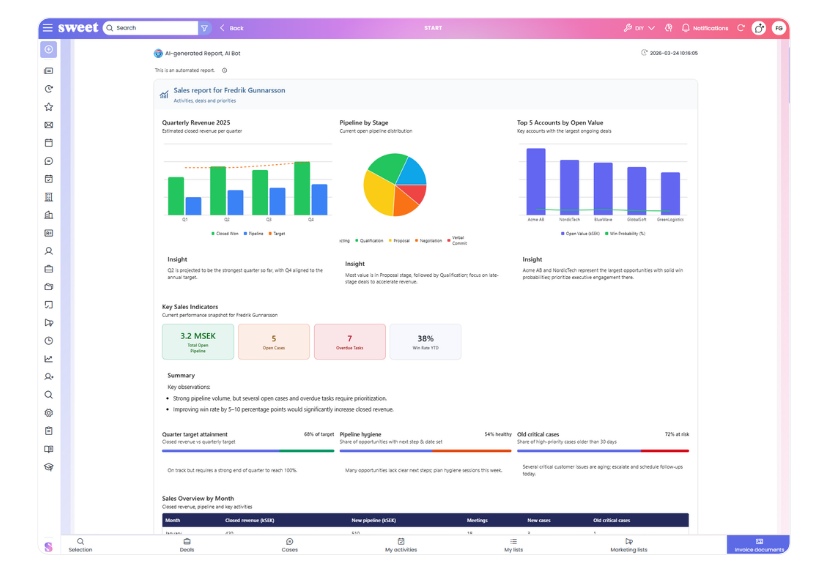This screenshot has height=572, width=828.
Task: Open the Invoice documents tab
Action: tap(758, 545)
